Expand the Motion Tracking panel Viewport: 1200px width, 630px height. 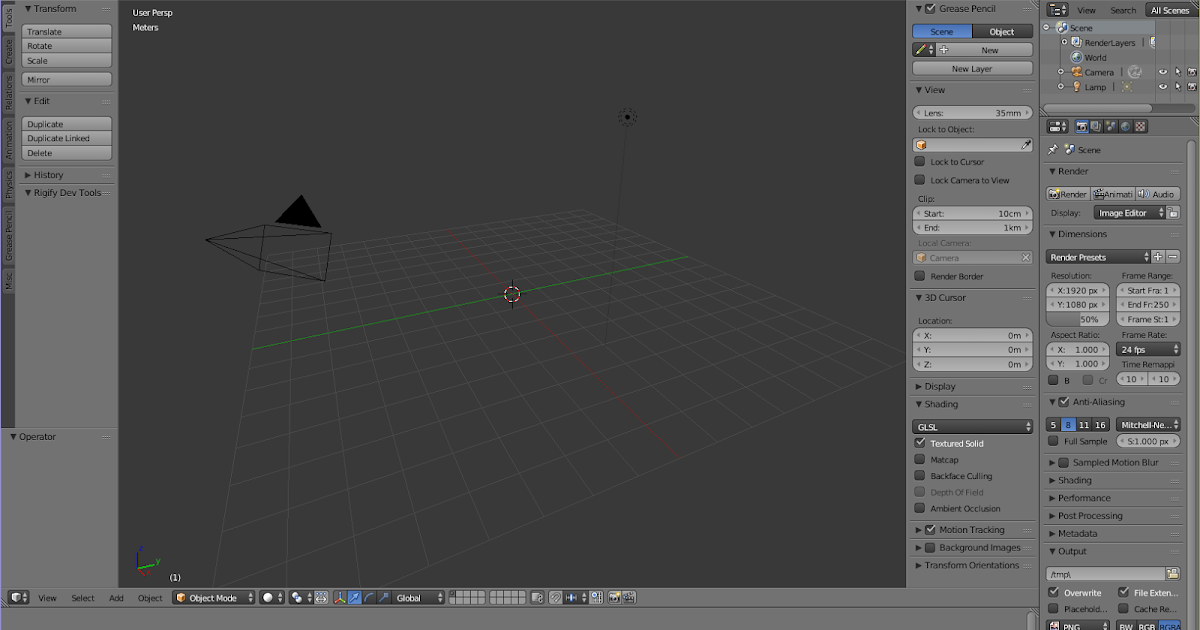click(x=972, y=529)
